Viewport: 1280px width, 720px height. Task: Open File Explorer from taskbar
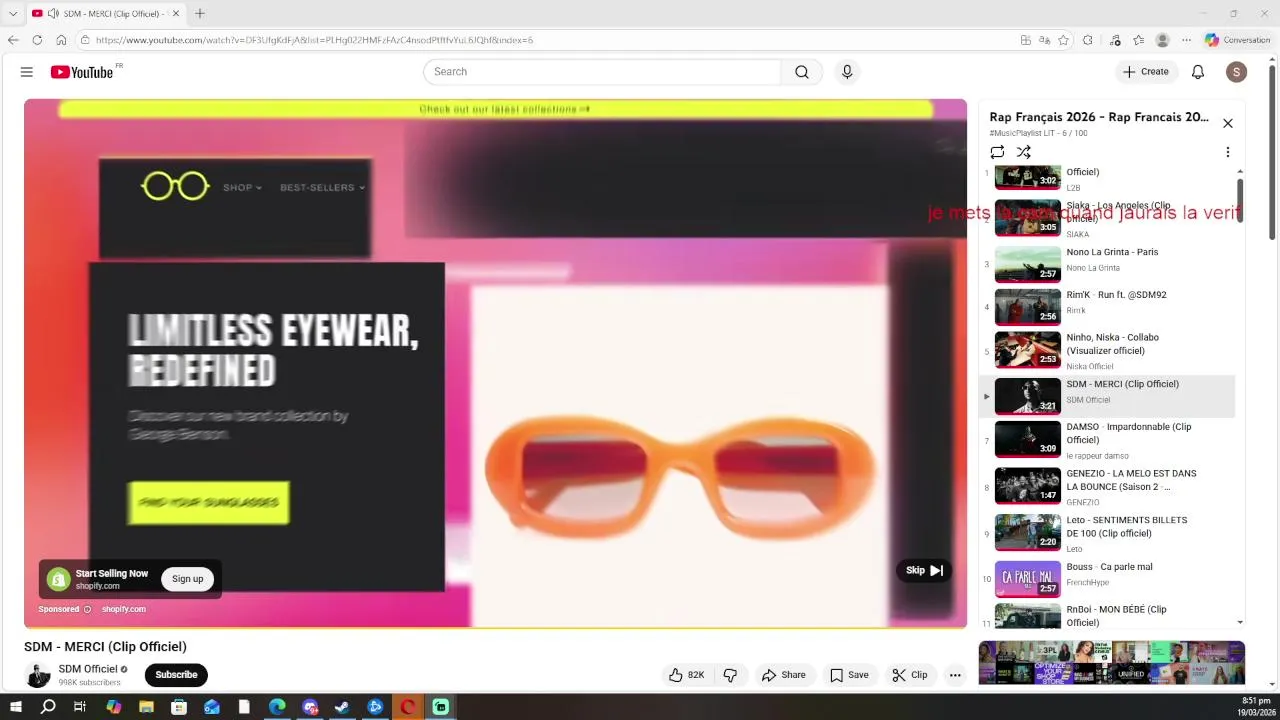tap(146, 707)
